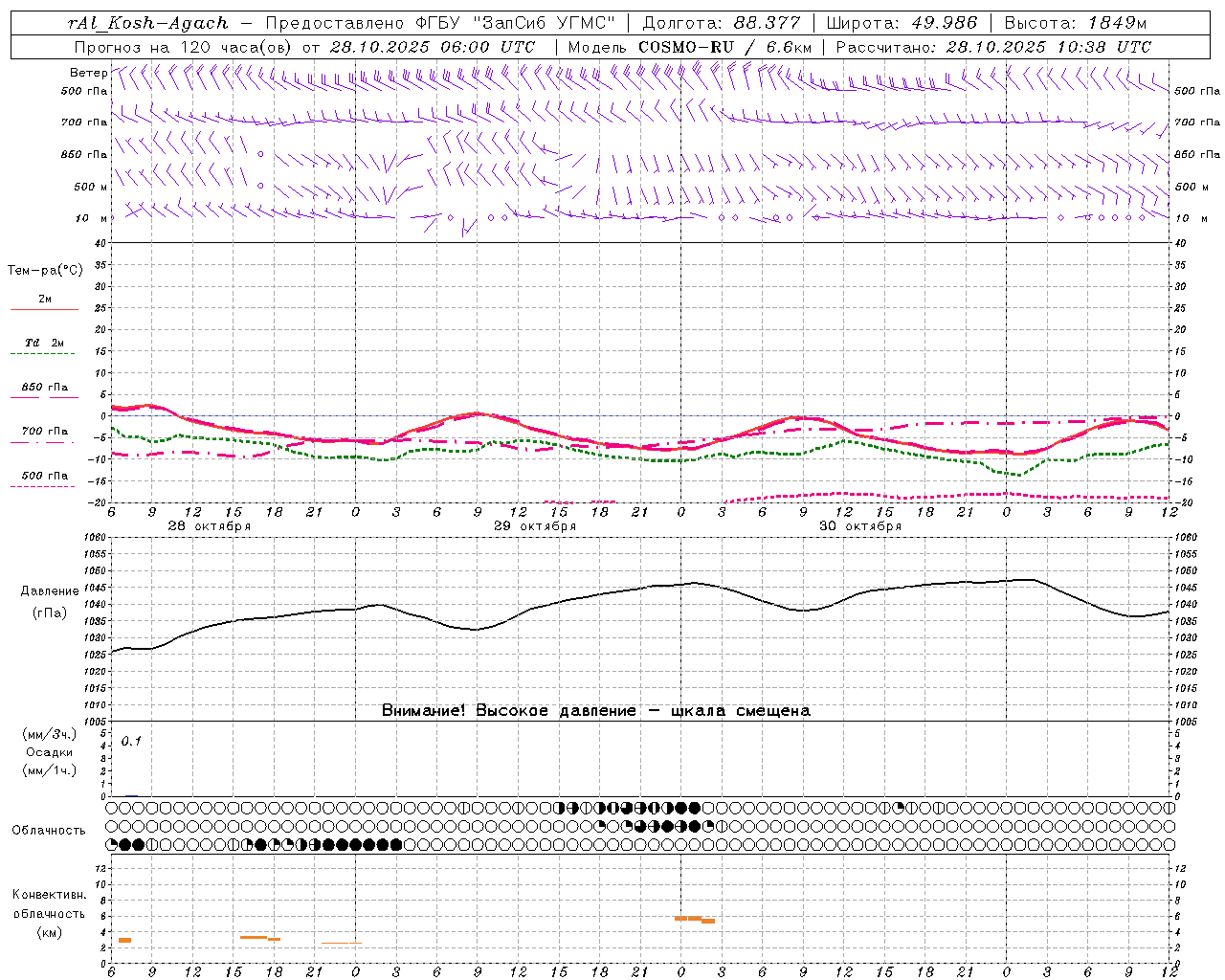
Task: Click the high pressure warning text
Action: point(595,711)
